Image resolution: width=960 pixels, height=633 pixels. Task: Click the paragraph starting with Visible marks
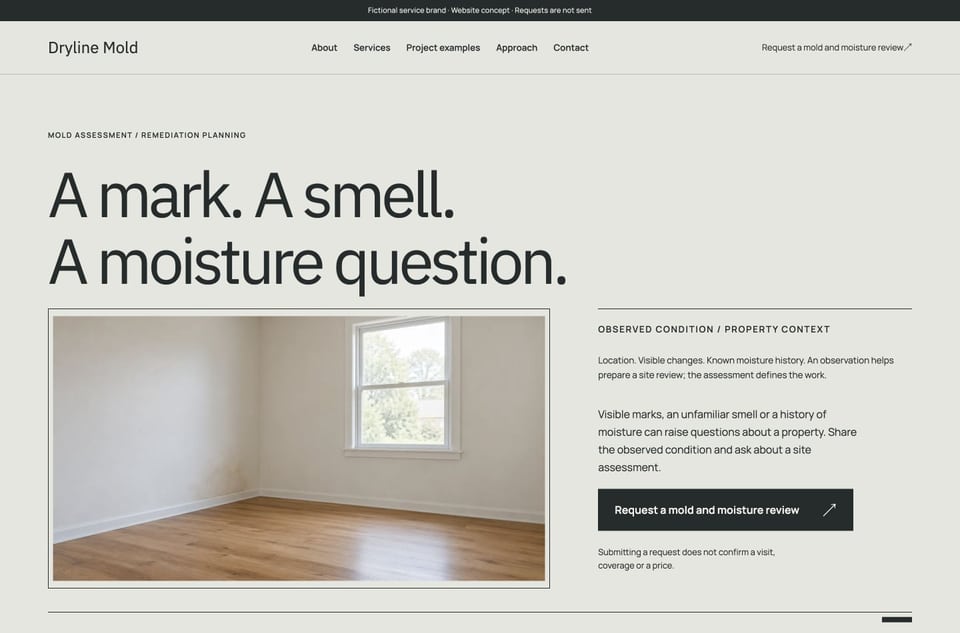(727, 441)
